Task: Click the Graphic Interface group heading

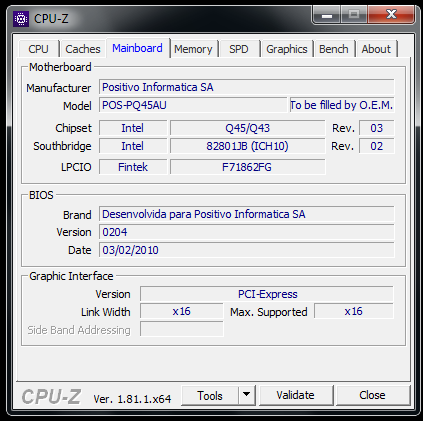Action: pos(71,276)
